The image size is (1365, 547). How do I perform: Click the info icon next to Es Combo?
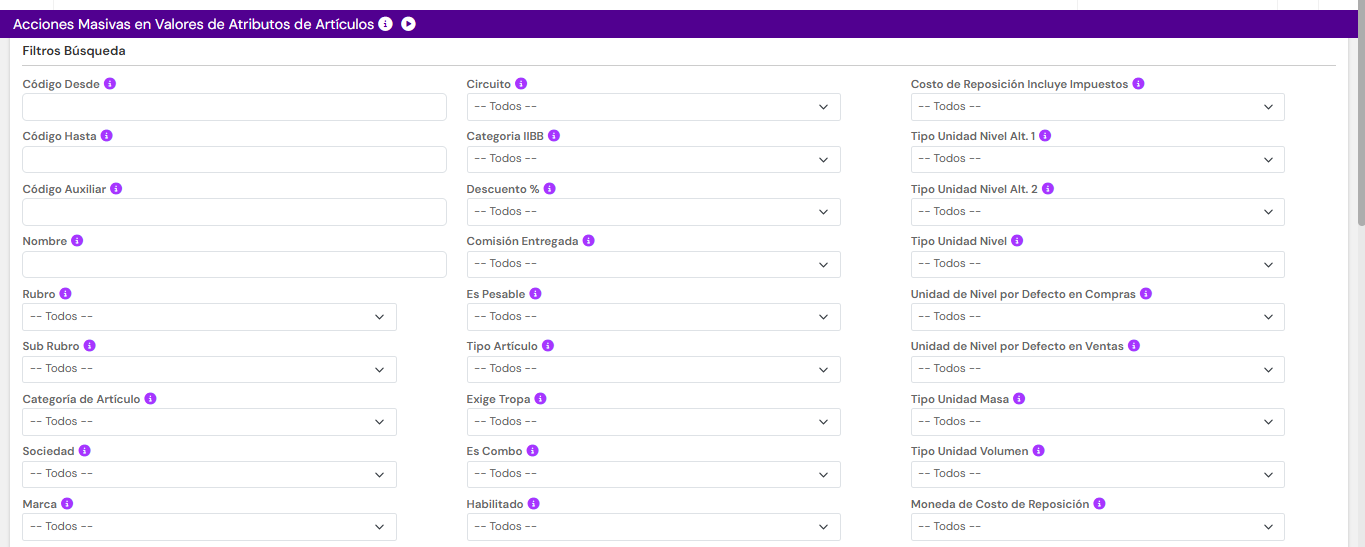pos(532,451)
